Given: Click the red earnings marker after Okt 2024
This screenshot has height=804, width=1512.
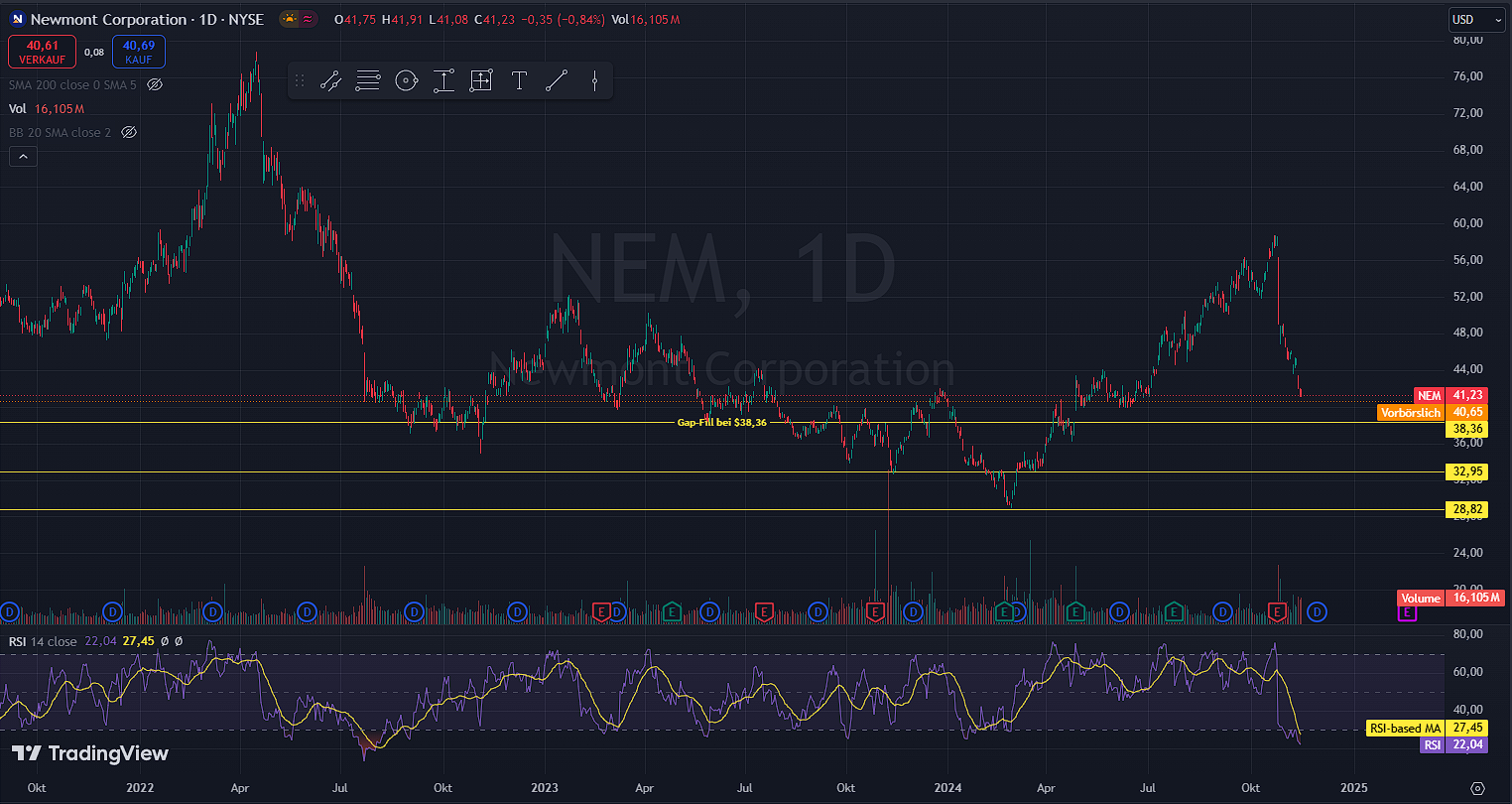Looking at the screenshot, I should (x=1278, y=610).
